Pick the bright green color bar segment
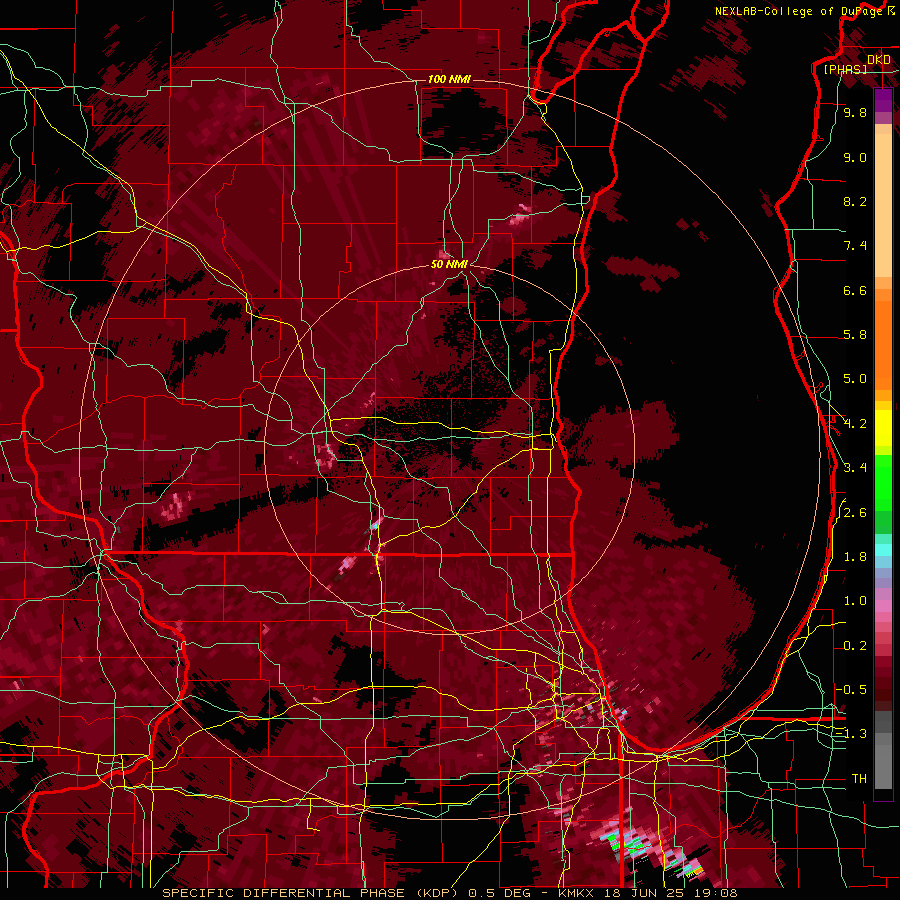900x900 pixels. point(883,482)
